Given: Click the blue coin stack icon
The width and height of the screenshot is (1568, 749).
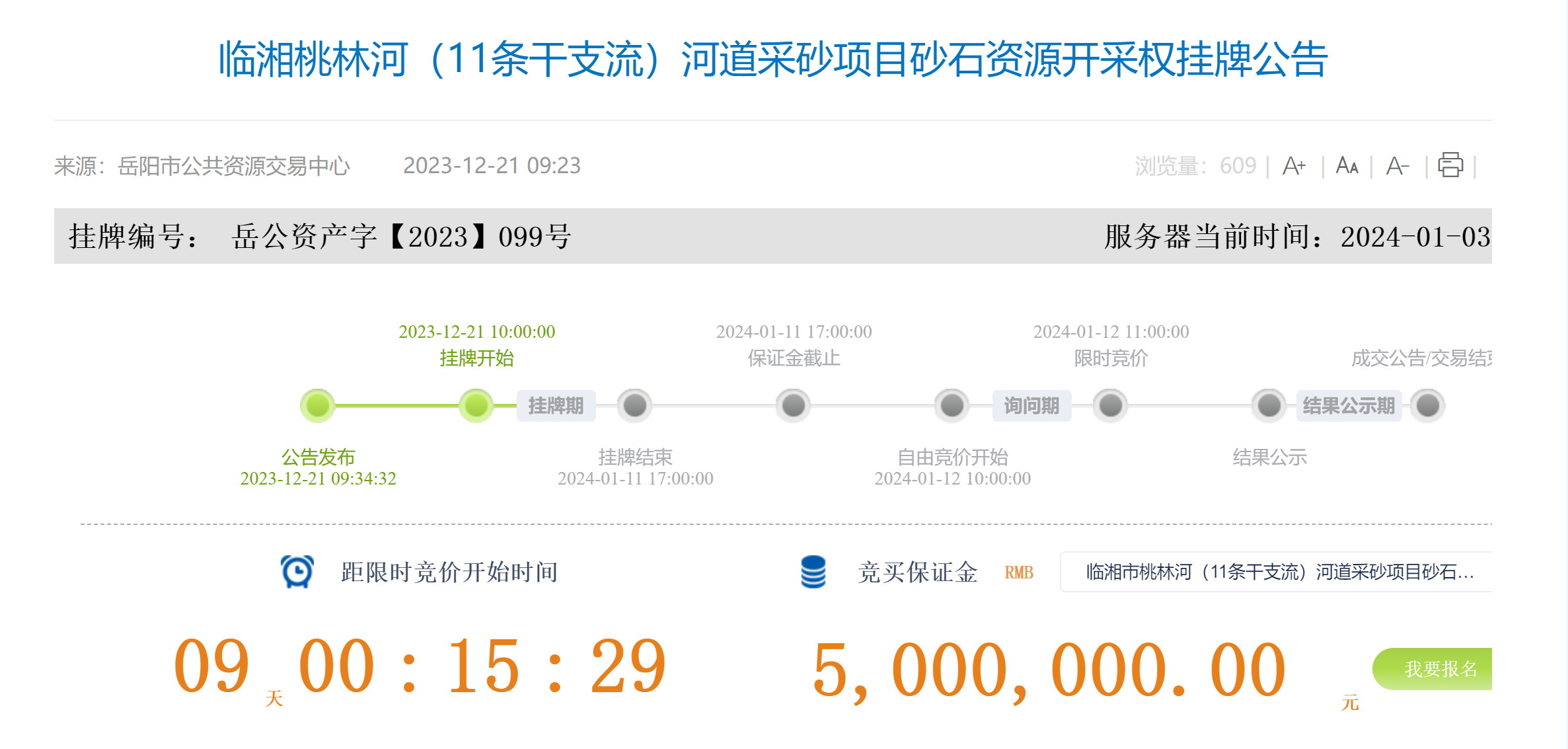Looking at the screenshot, I should pos(813,572).
